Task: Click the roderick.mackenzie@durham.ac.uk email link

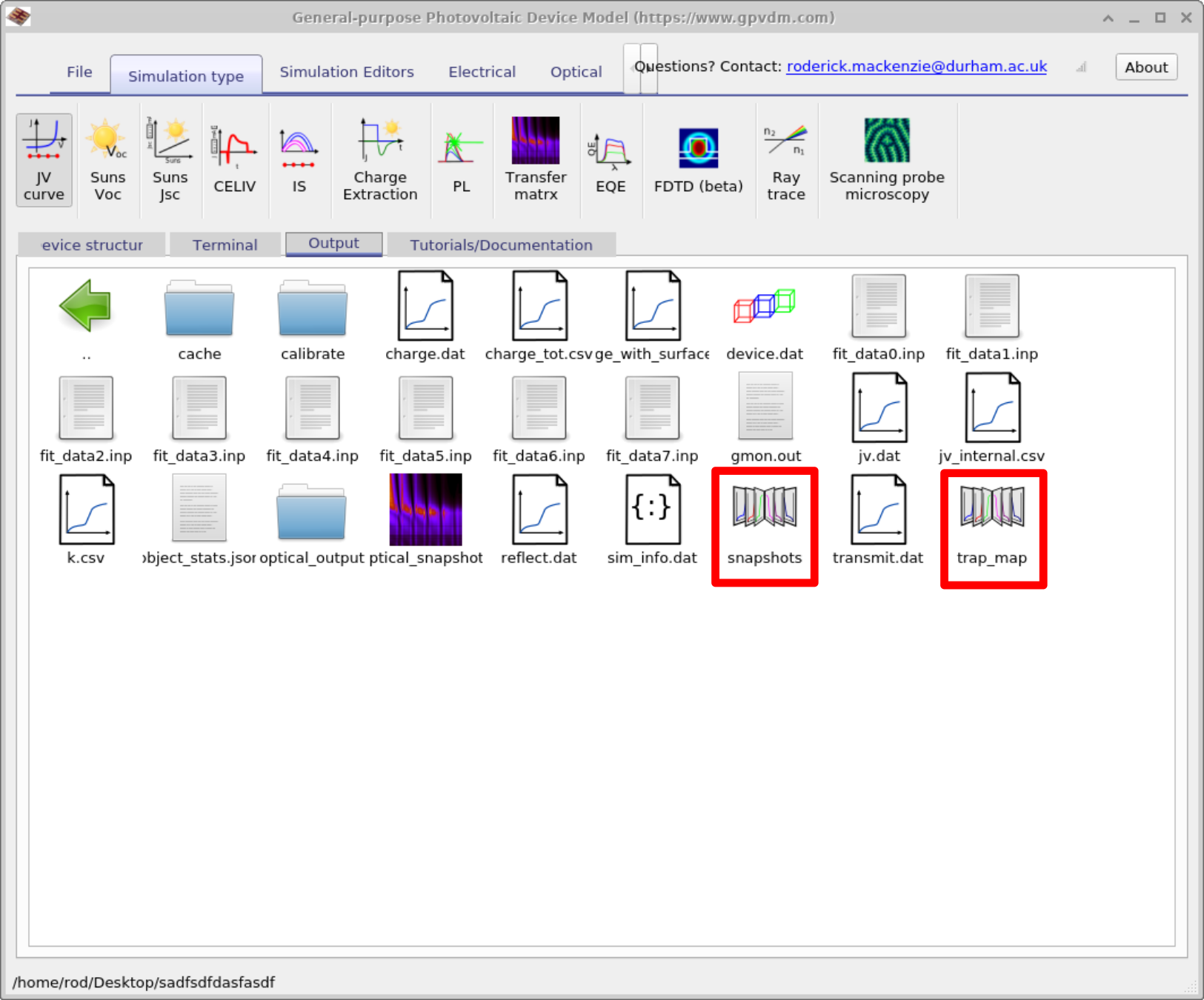Action: pos(916,67)
